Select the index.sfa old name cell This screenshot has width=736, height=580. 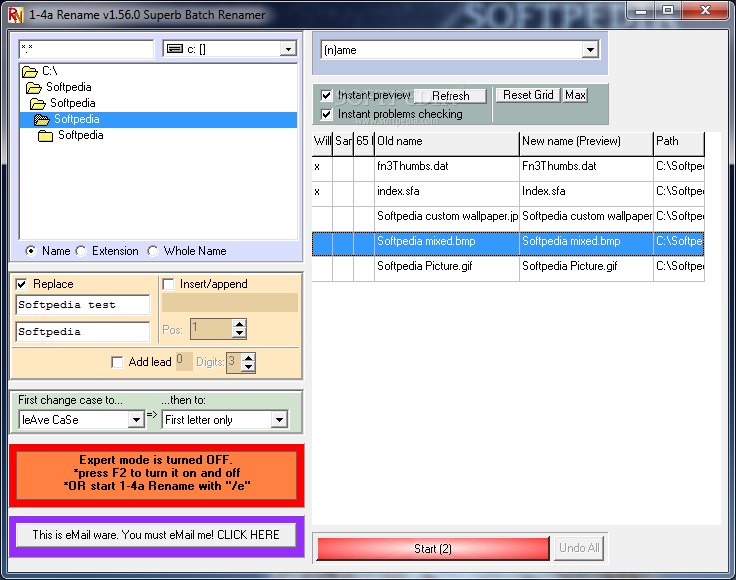coord(446,194)
